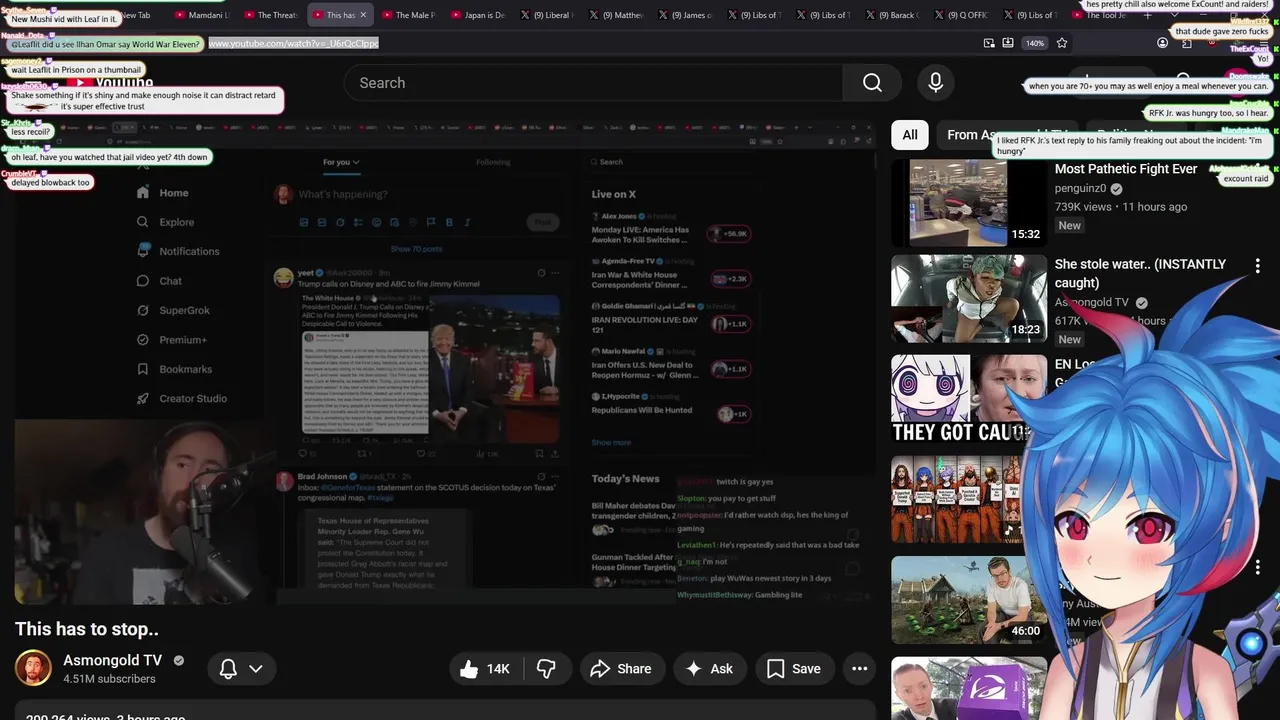Open the 46:00 video thumbnail
This screenshot has width=1280, height=720.
pyautogui.click(x=969, y=599)
